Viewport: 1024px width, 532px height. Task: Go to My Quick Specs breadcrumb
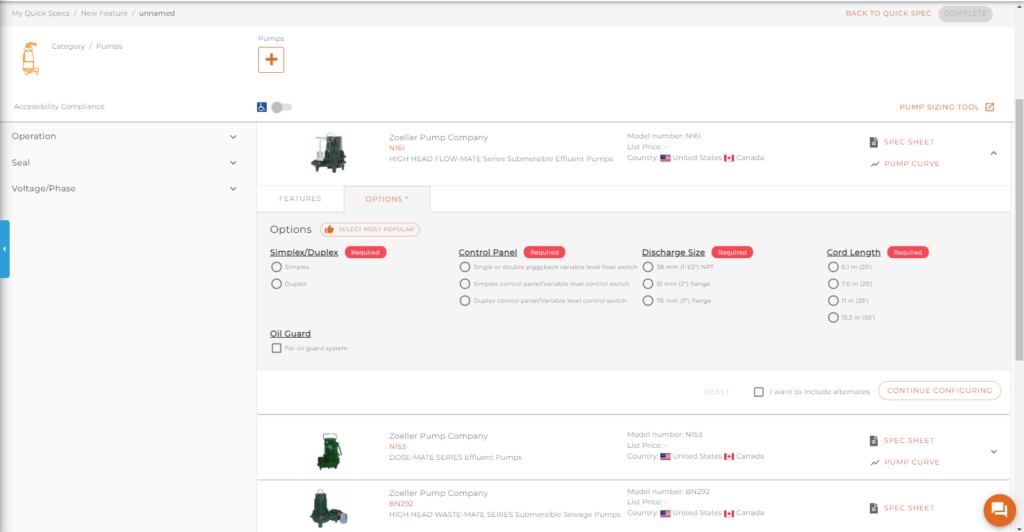[x=40, y=13]
